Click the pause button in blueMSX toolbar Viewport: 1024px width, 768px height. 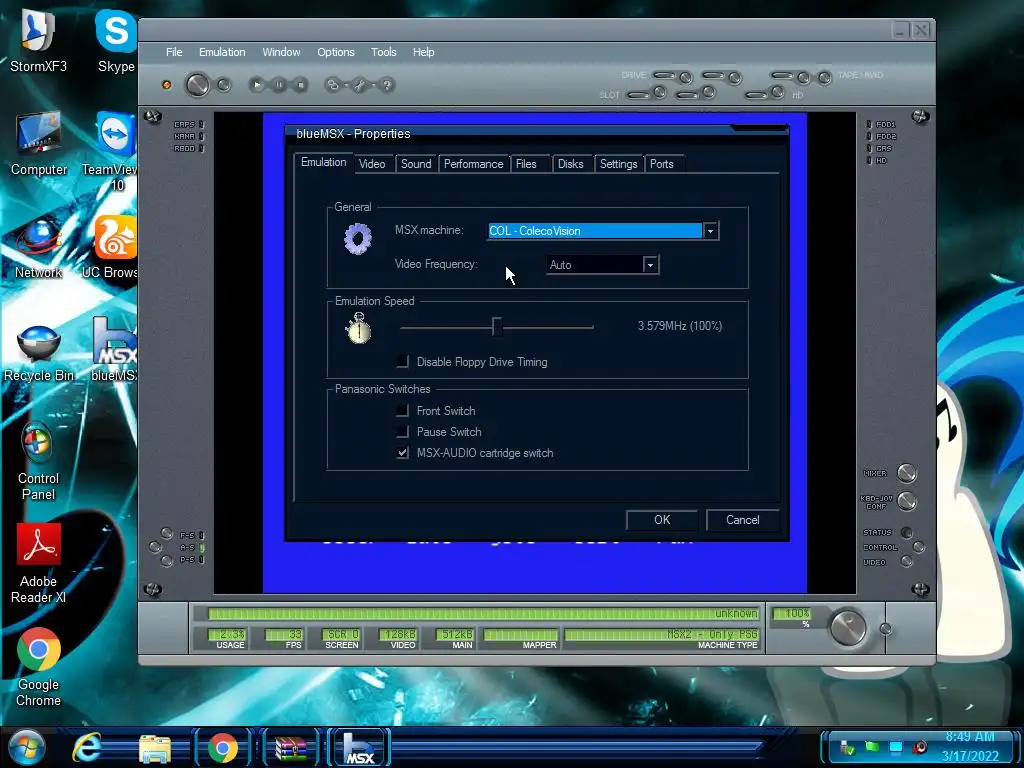click(279, 85)
